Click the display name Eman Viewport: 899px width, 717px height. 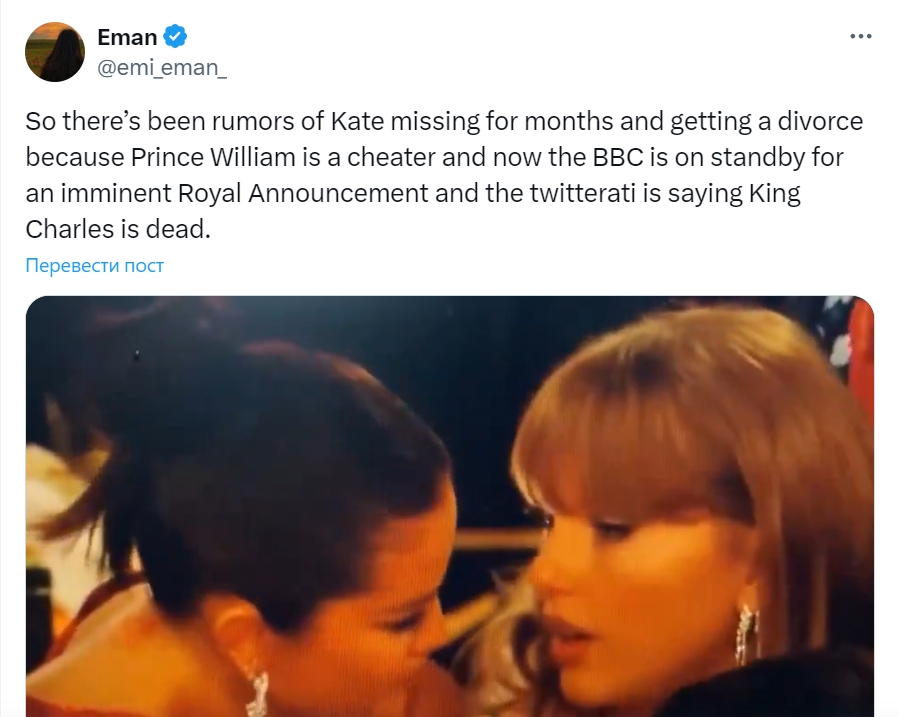(x=127, y=38)
